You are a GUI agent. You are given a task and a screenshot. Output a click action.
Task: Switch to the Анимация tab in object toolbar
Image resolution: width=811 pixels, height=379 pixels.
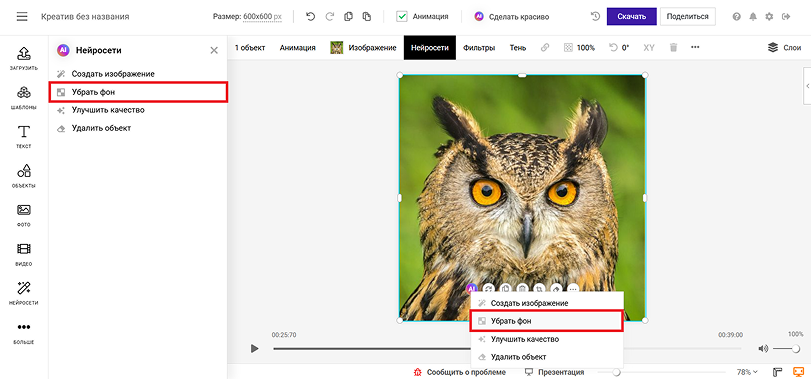297,48
